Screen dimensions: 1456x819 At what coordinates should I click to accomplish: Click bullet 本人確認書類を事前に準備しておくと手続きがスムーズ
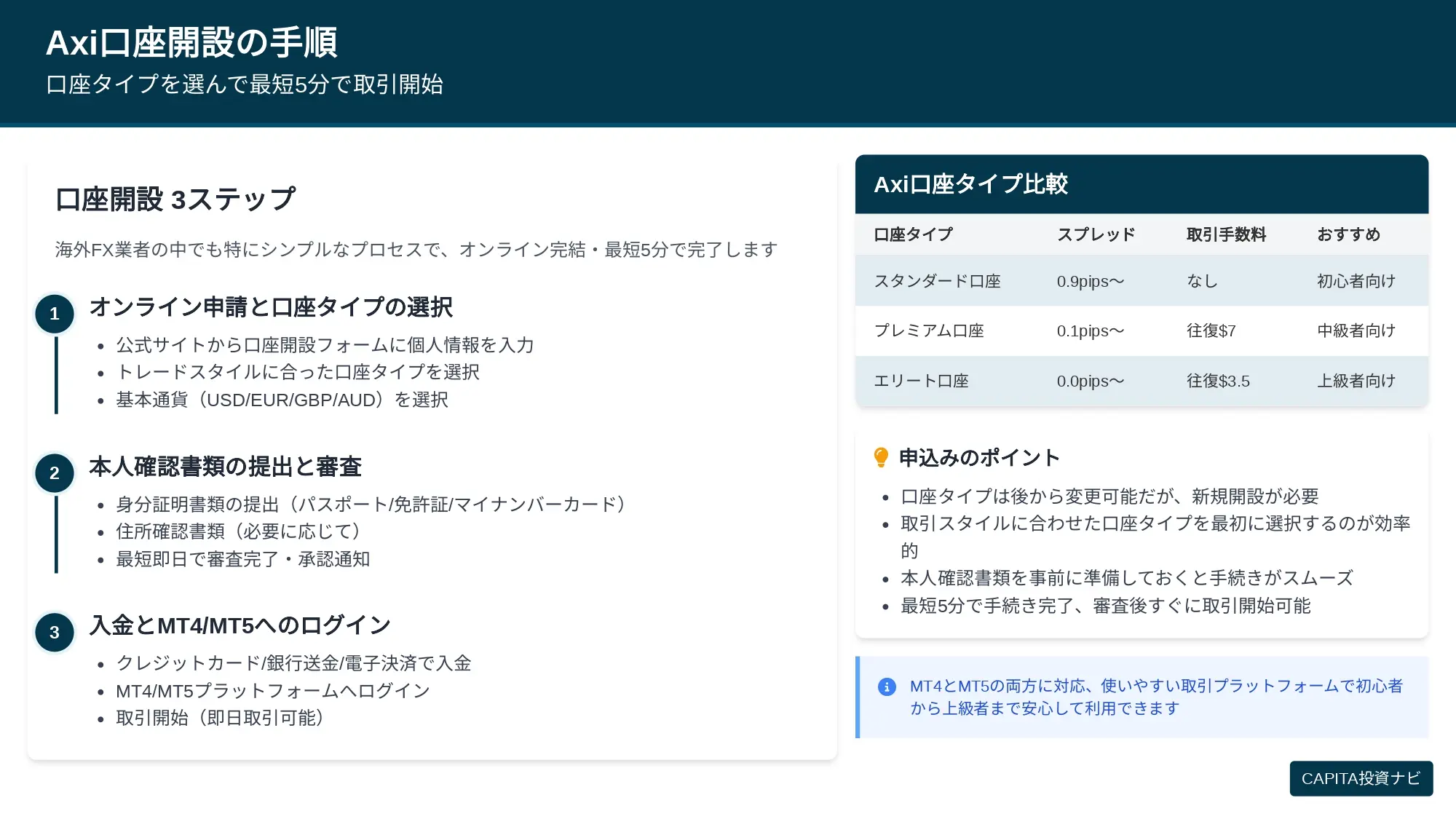(x=1127, y=578)
